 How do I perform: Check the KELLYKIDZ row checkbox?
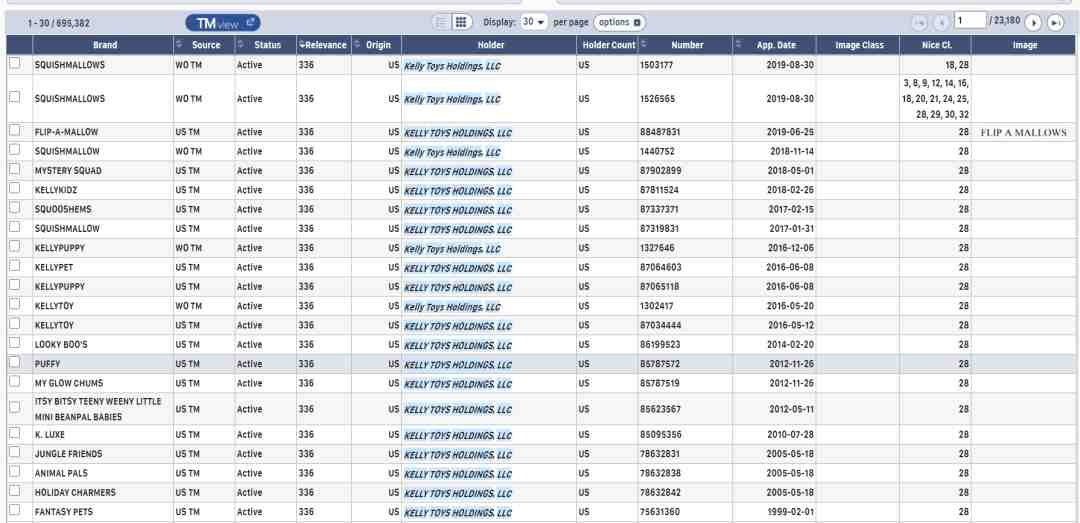point(14,188)
